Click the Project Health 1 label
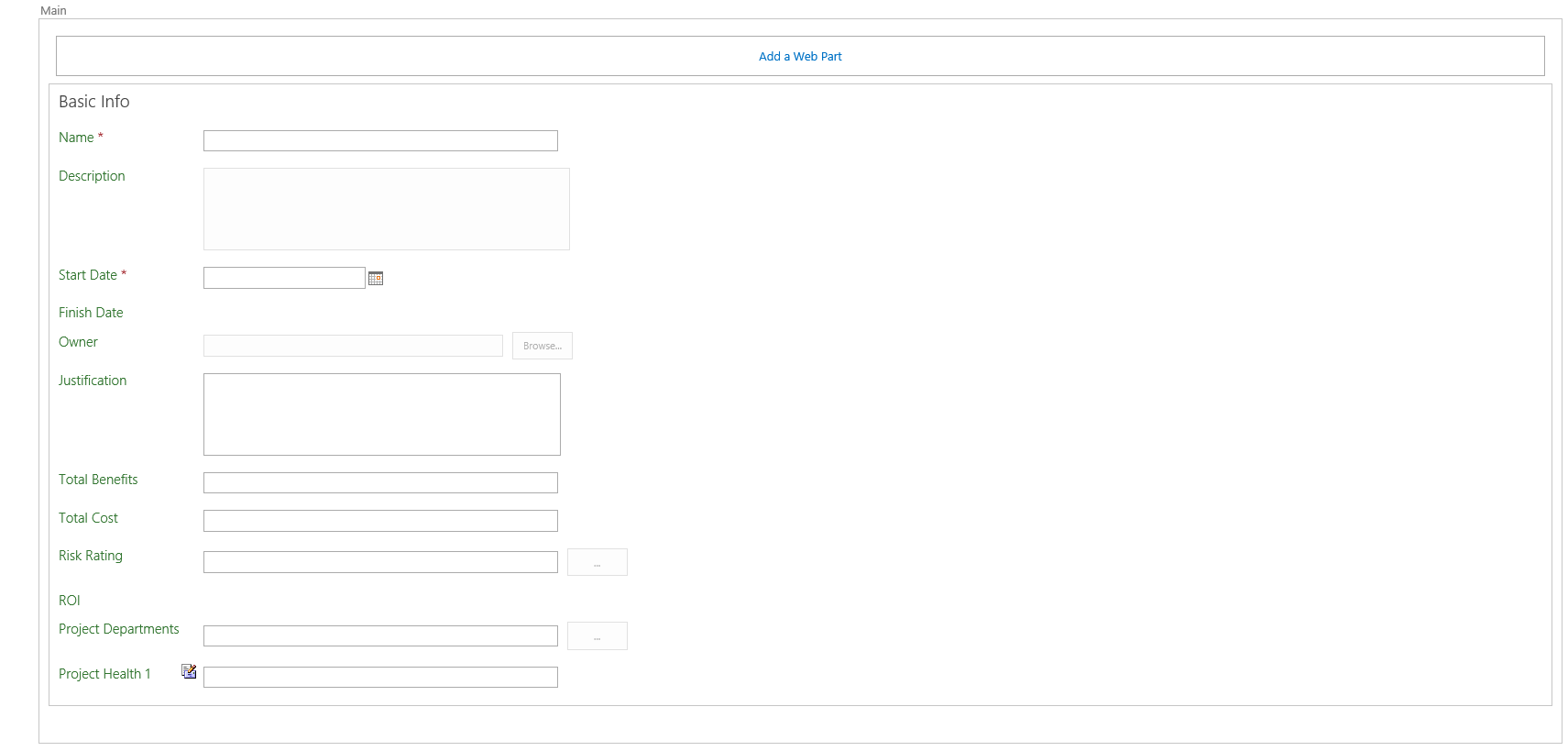The height and width of the screenshot is (751, 1568). pyautogui.click(x=104, y=674)
